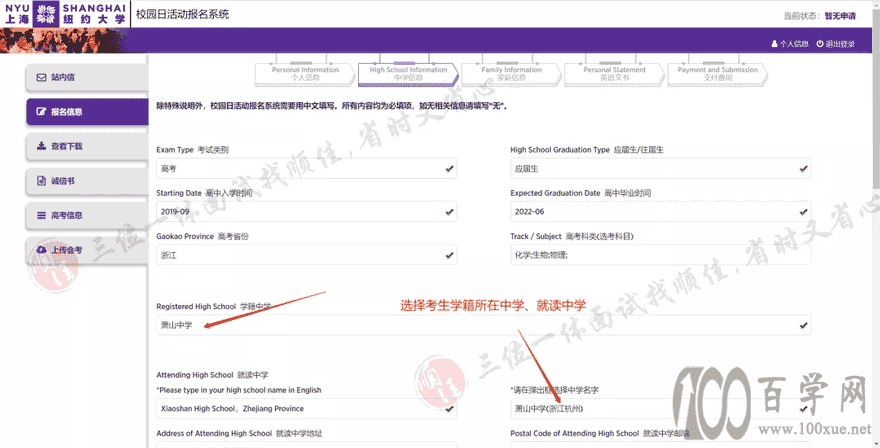Screen dimensions: 880x448
Task: Click the English high school name field
Action: pos(306,409)
